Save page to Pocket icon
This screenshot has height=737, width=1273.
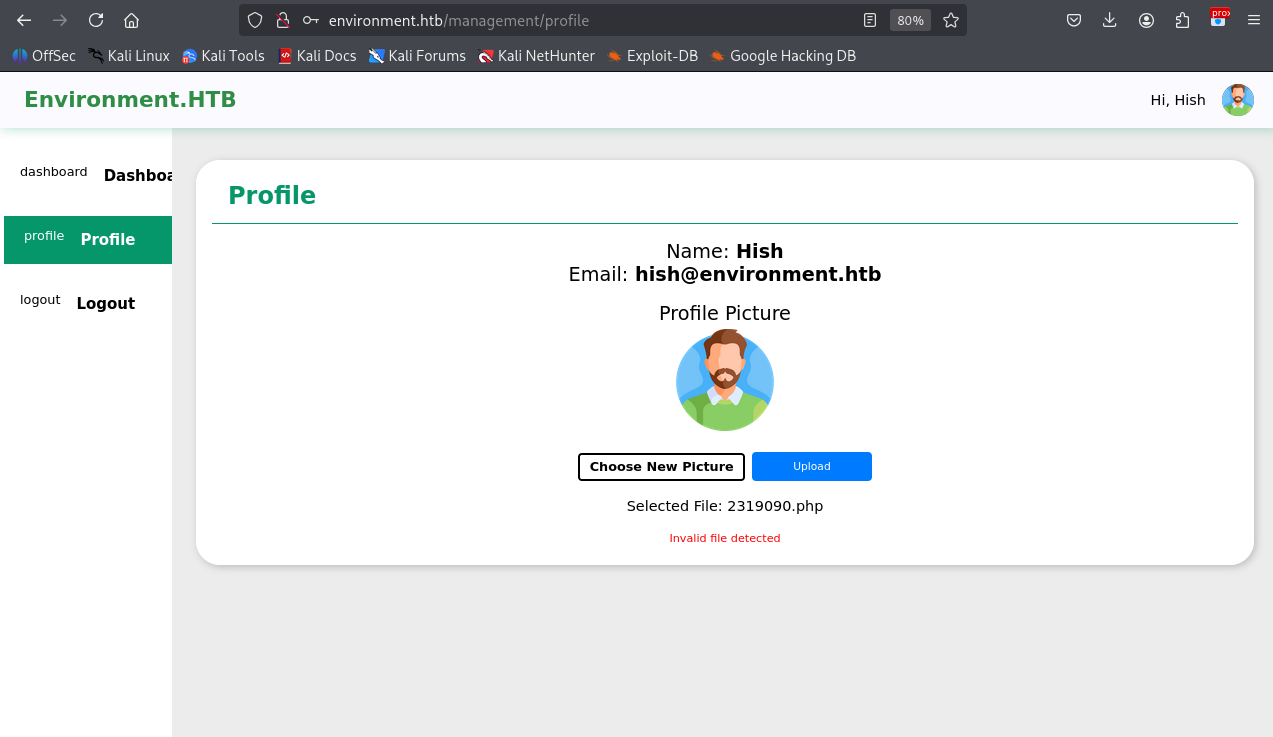tap(1074, 20)
